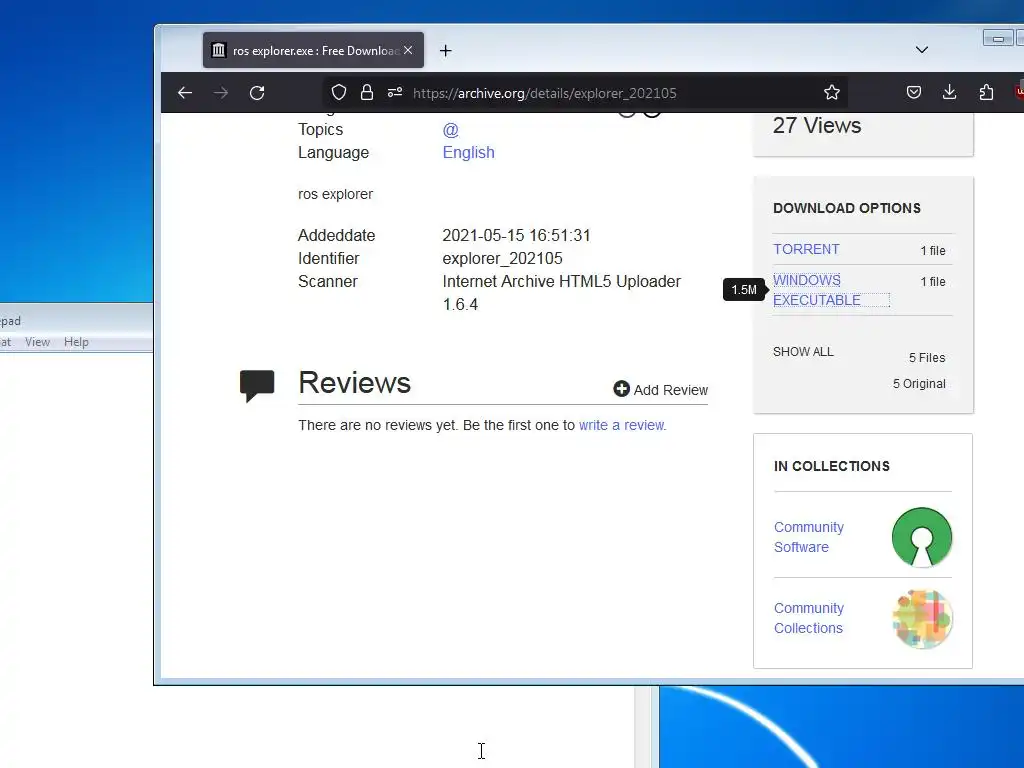Click the Community Collections colorful thumbnail

[921, 618]
